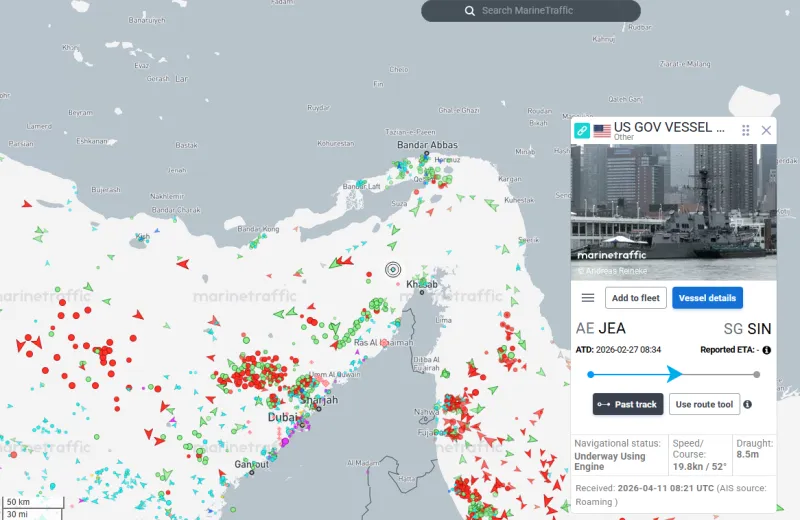Viewport: 800px width, 520px height.
Task: Close the US GOV VESSEL info panel
Action: 767,131
